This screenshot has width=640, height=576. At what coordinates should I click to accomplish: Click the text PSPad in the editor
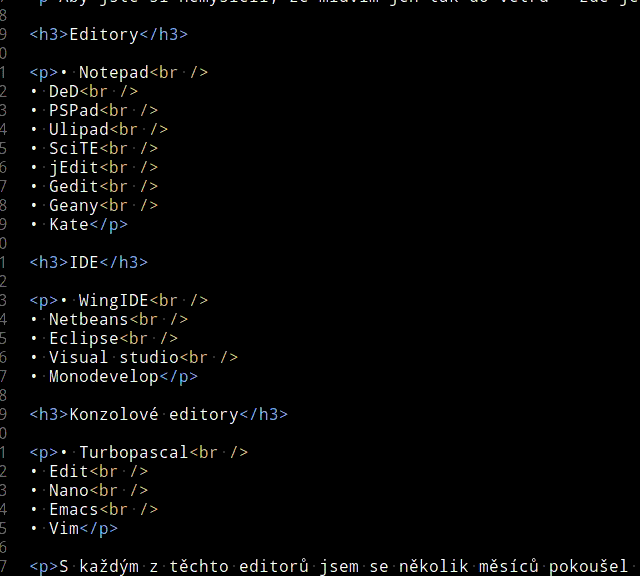pos(74,110)
